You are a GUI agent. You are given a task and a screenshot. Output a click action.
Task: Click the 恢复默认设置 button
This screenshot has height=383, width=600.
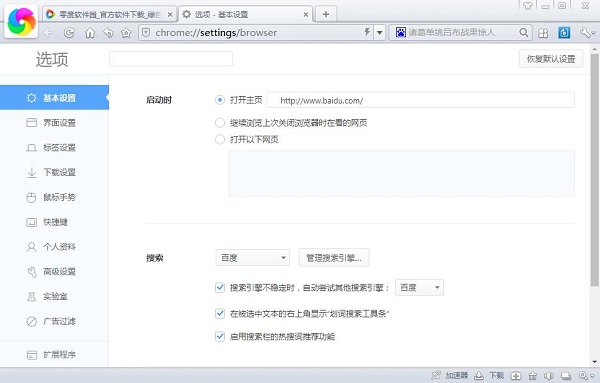click(551, 59)
